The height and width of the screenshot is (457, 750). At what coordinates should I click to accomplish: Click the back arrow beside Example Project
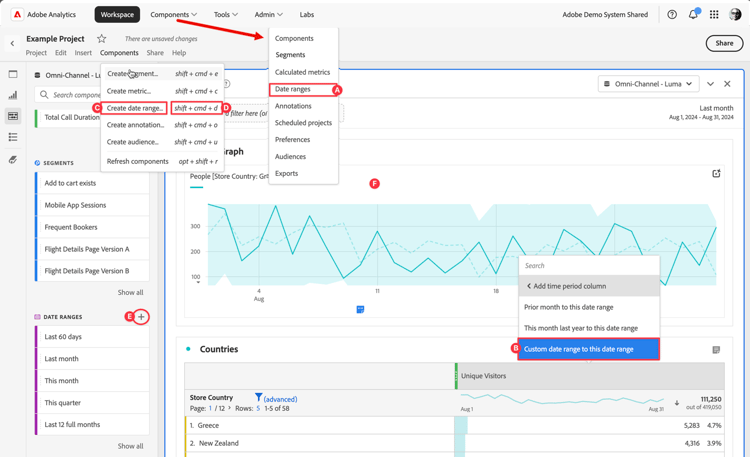(x=12, y=44)
